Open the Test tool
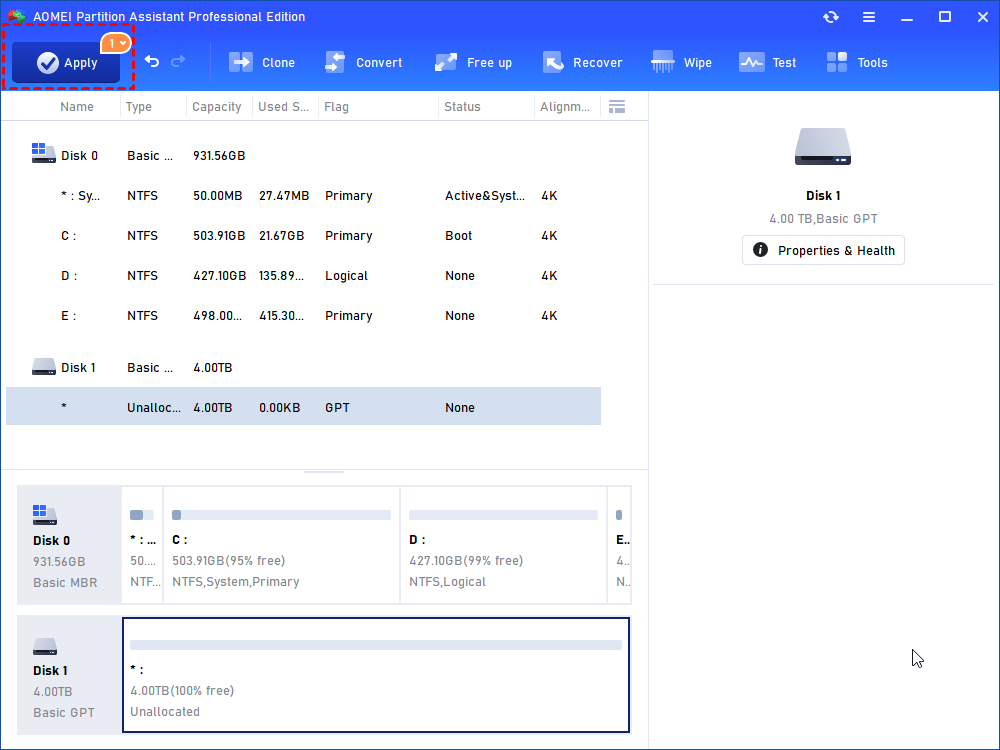 pyautogui.click(x=767, y=62)
